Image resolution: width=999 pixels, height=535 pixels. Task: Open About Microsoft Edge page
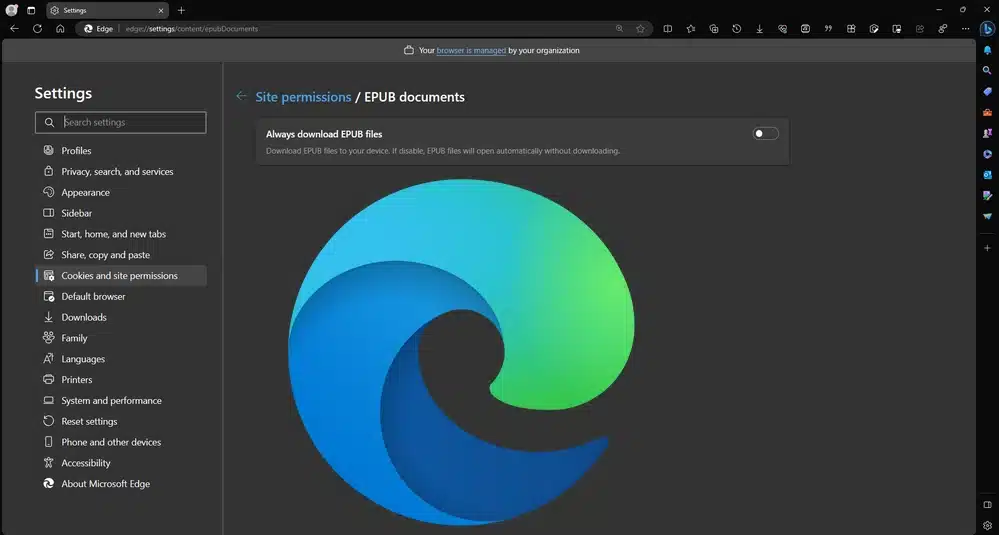pyautogui.click(x=105, y=484)
